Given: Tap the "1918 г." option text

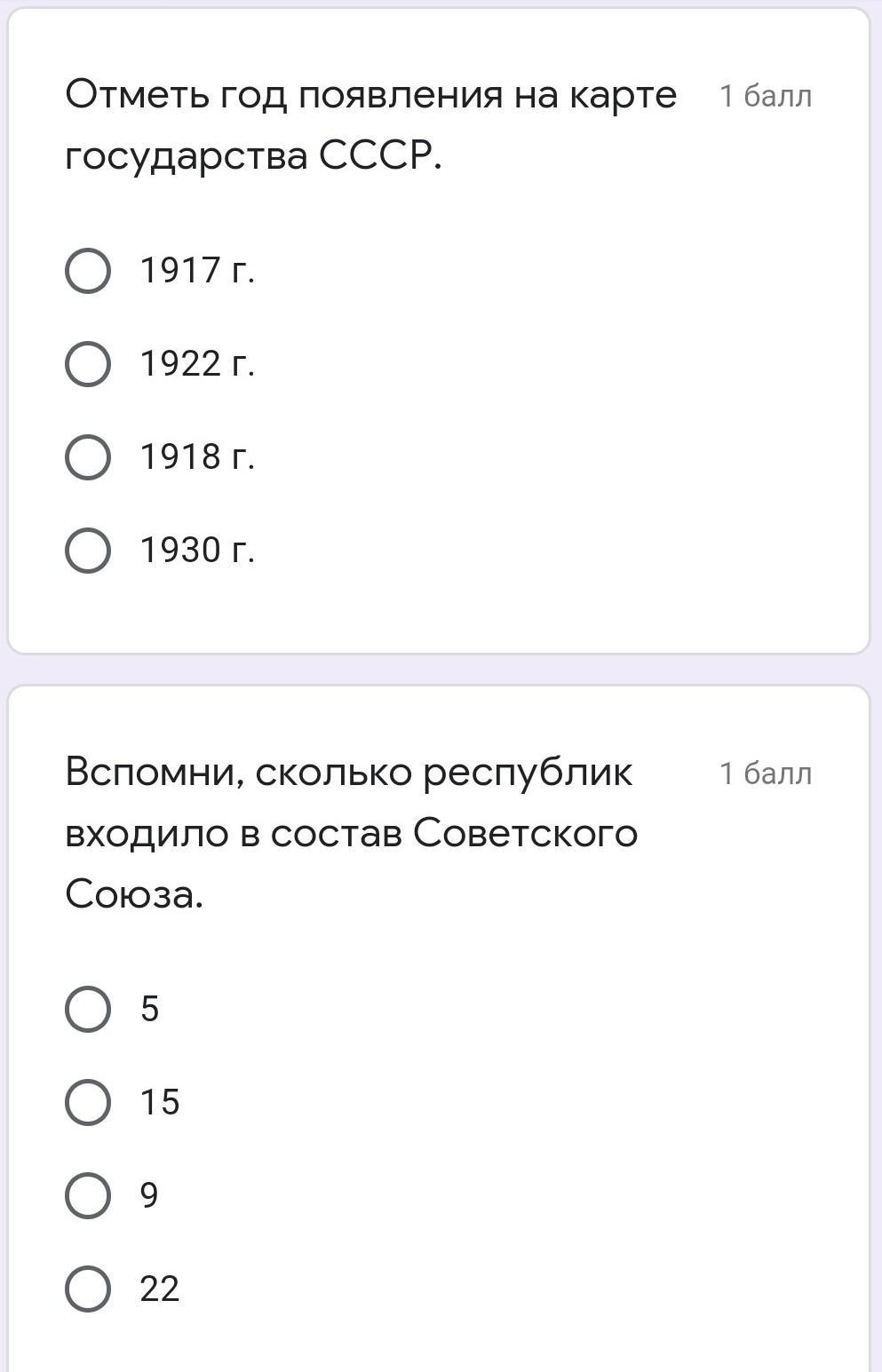Looking at the screenshot, I should point(197,457).
